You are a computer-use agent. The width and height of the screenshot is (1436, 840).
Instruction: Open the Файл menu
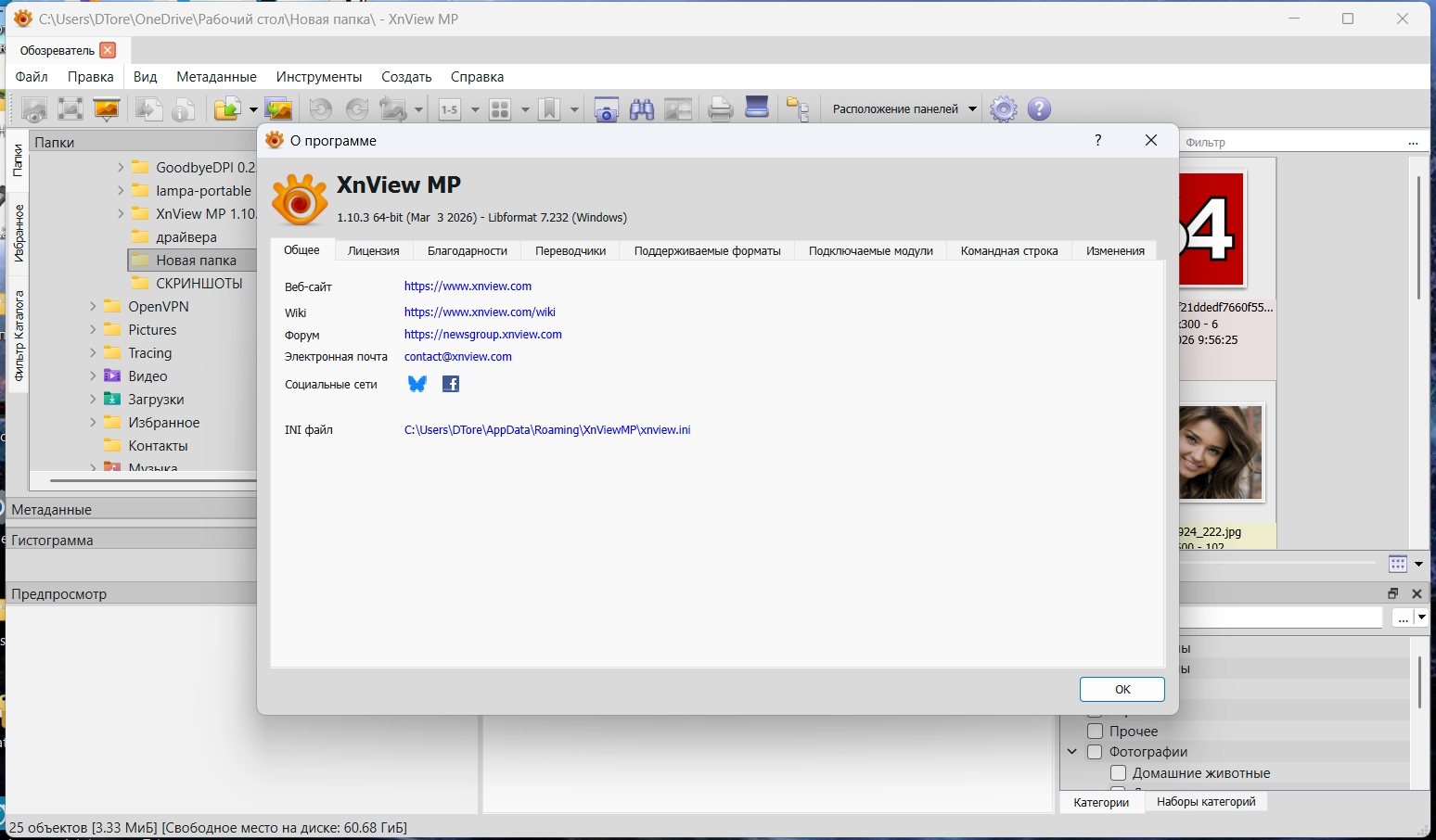click(32, 77)
